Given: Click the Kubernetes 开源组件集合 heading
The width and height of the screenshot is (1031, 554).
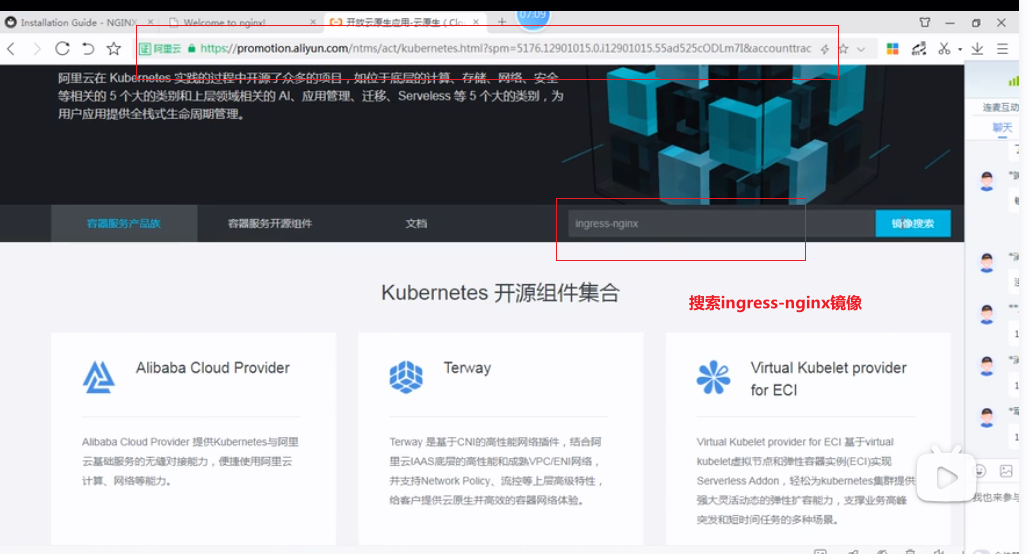Looking at the screenshot, I should coord(500,293).
